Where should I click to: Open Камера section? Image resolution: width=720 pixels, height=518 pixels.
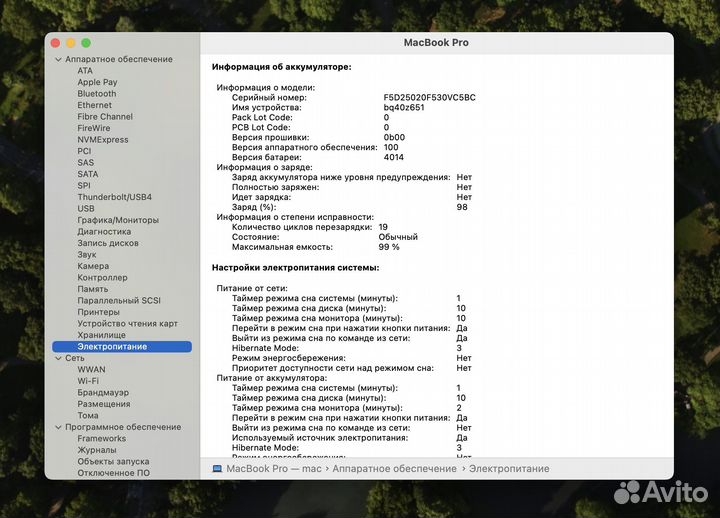click(93, 266)
